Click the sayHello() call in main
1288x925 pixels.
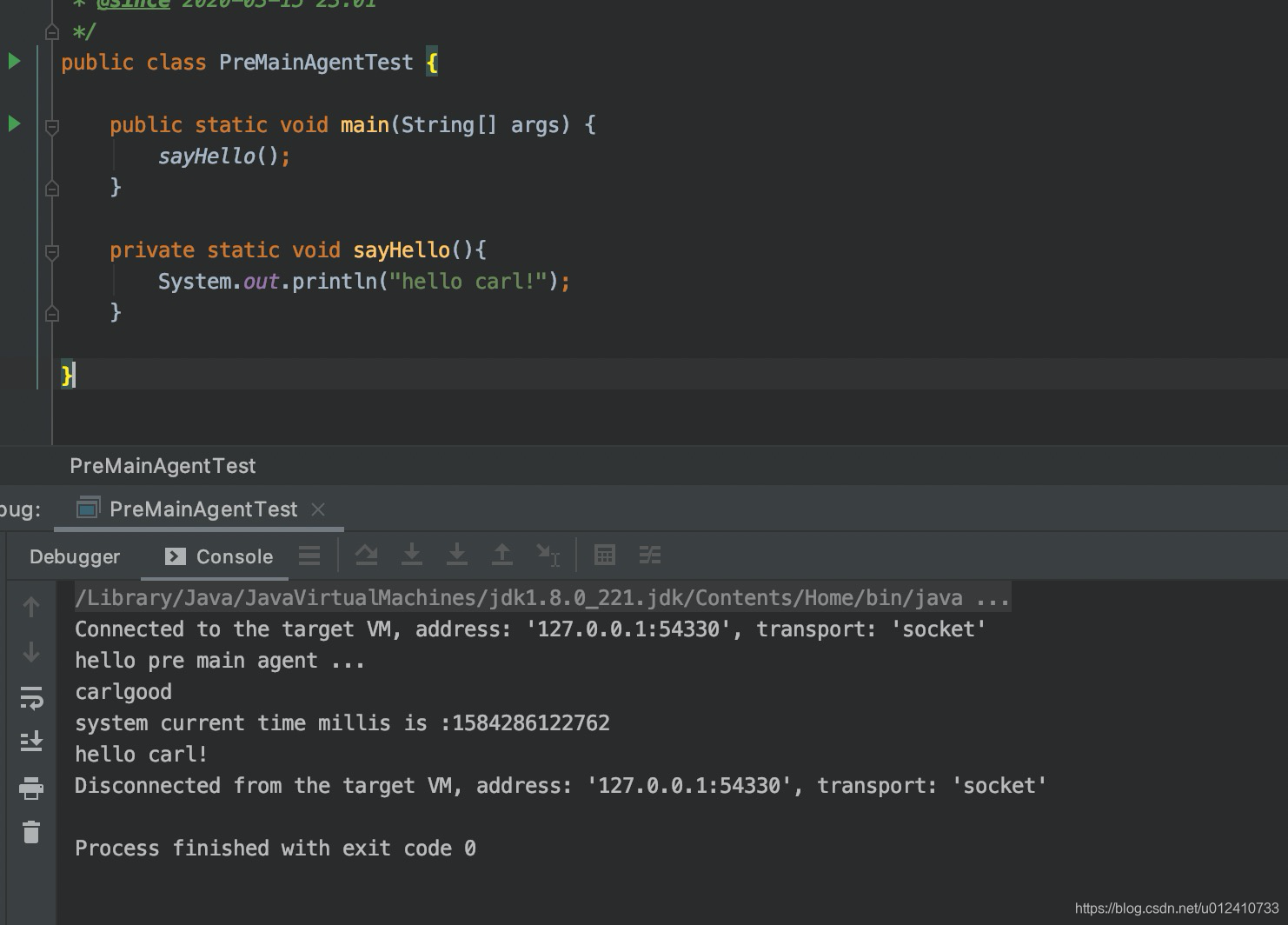click(223, 156)
